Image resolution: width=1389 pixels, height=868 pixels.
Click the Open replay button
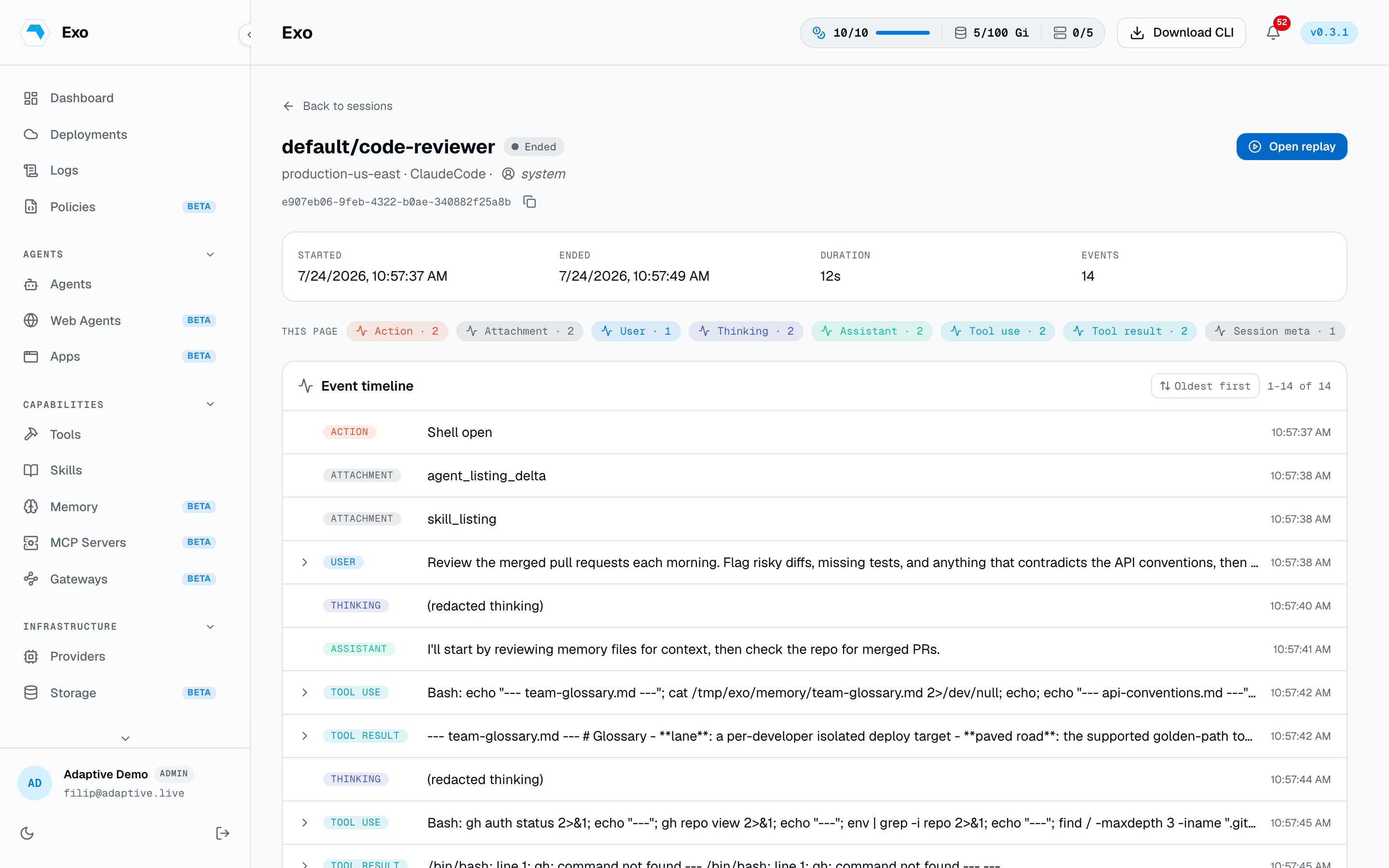point(1292,147)
